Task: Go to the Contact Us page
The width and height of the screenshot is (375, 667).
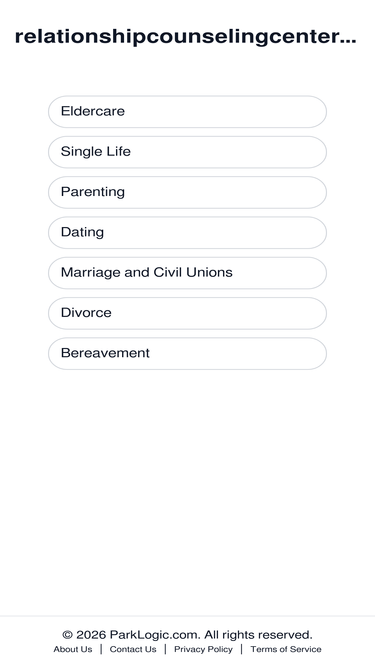Action: click(x=133, y=649)
